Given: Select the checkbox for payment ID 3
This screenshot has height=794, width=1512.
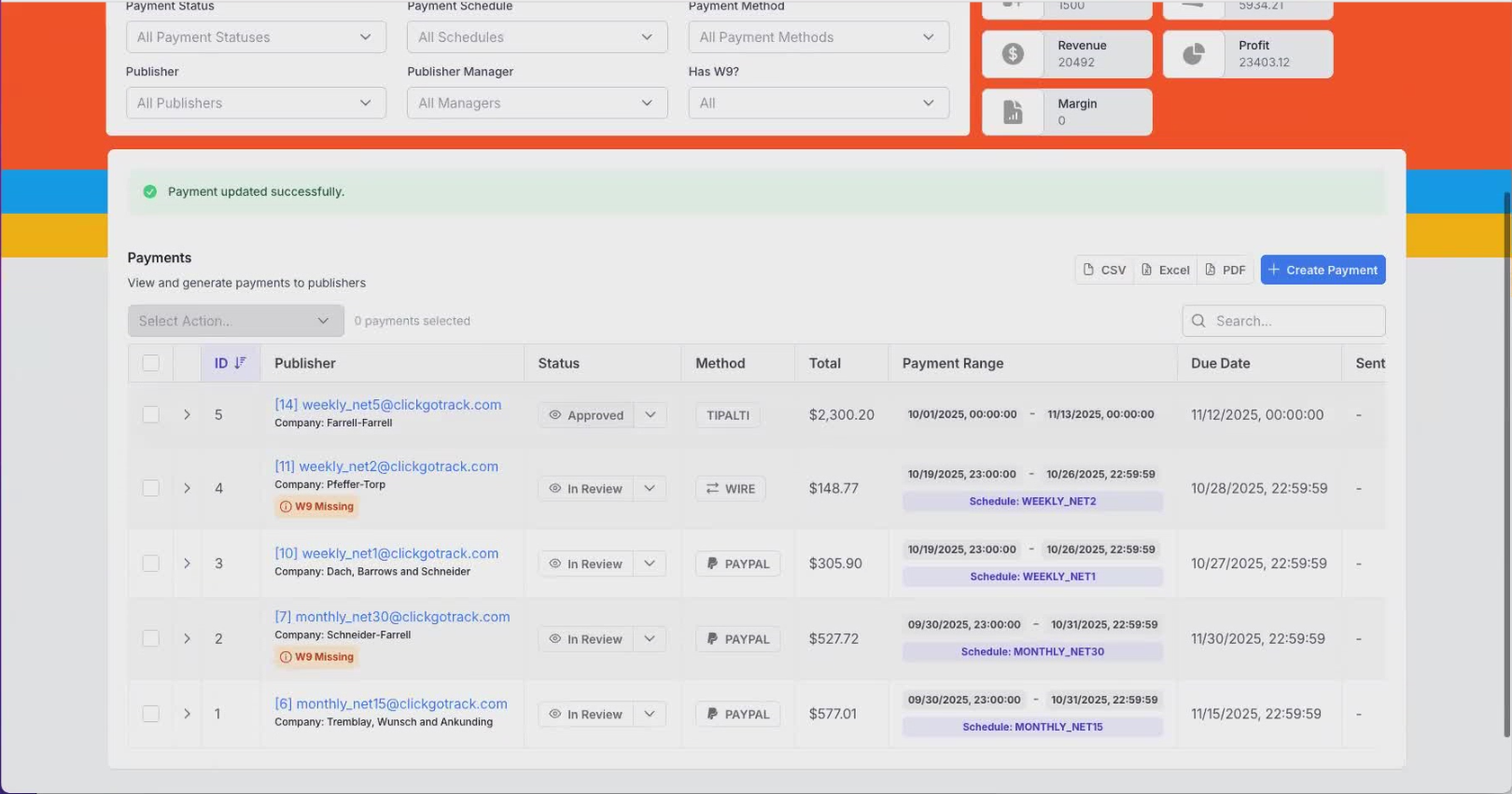Looking at the screenshot, I should pyautogui.click(x=150, y=564).
